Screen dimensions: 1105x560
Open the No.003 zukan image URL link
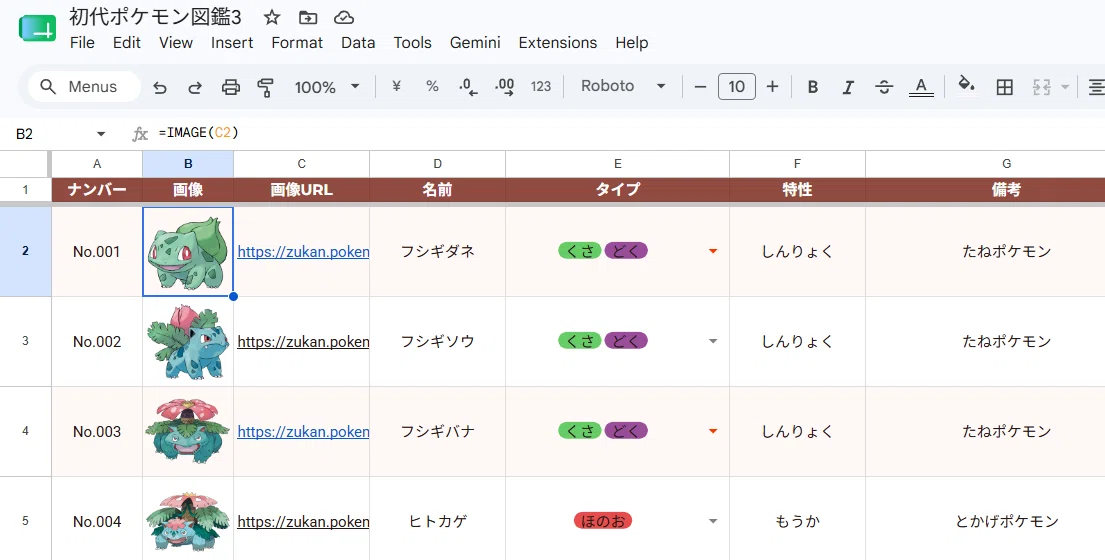tap(303, 431)
